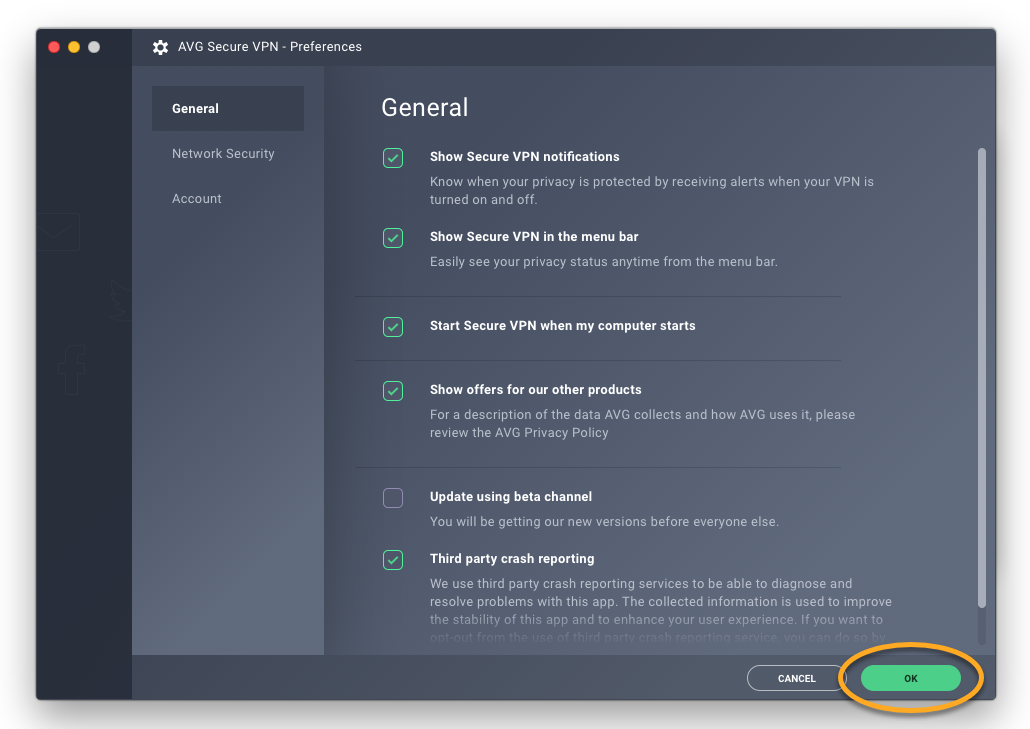Uncheck Show Secure VPN in menu bar
The height and width of the screenshot is (729, 1030).
click(x=393, y=238)
